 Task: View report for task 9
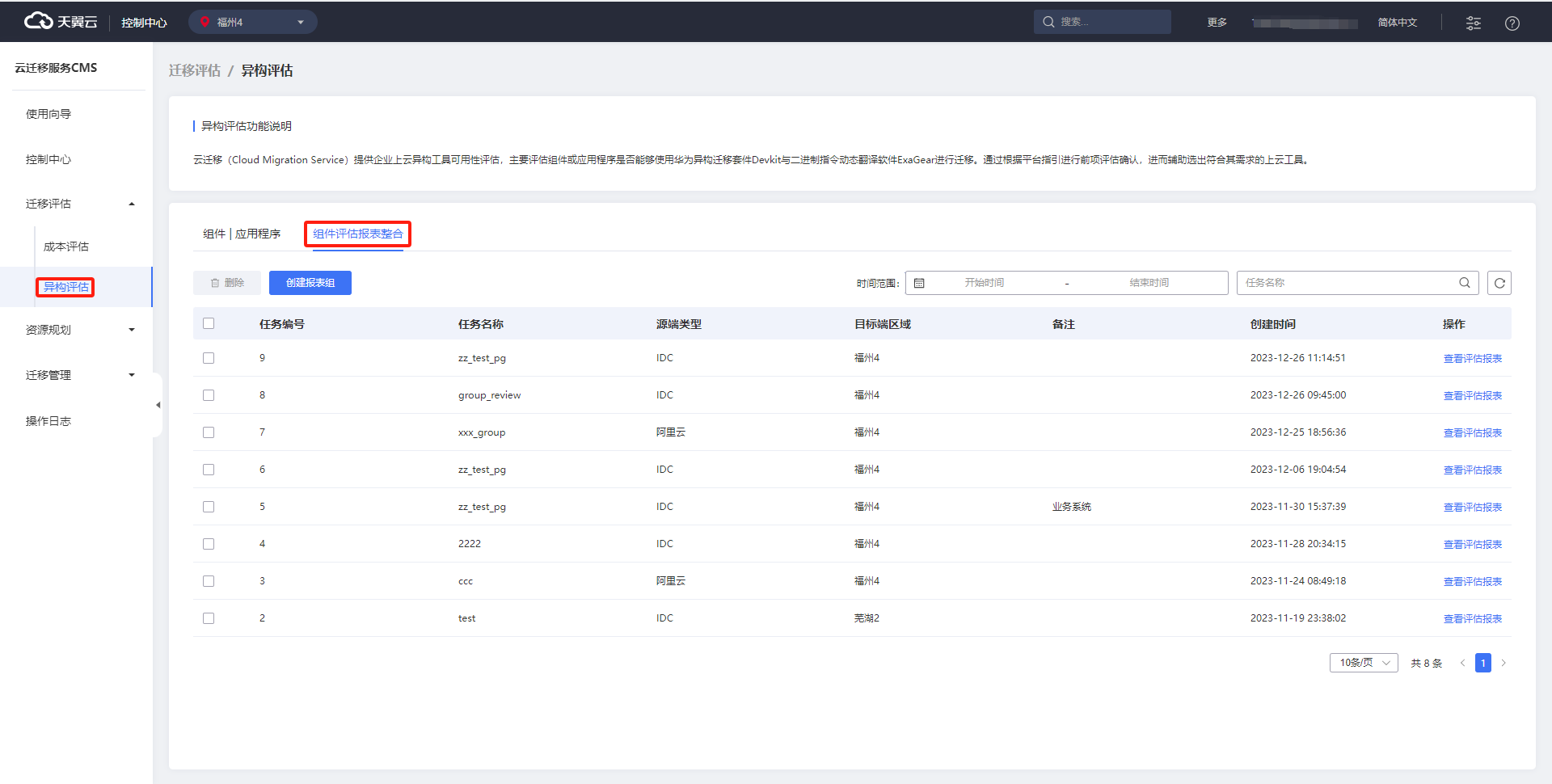coord(1473,359)
